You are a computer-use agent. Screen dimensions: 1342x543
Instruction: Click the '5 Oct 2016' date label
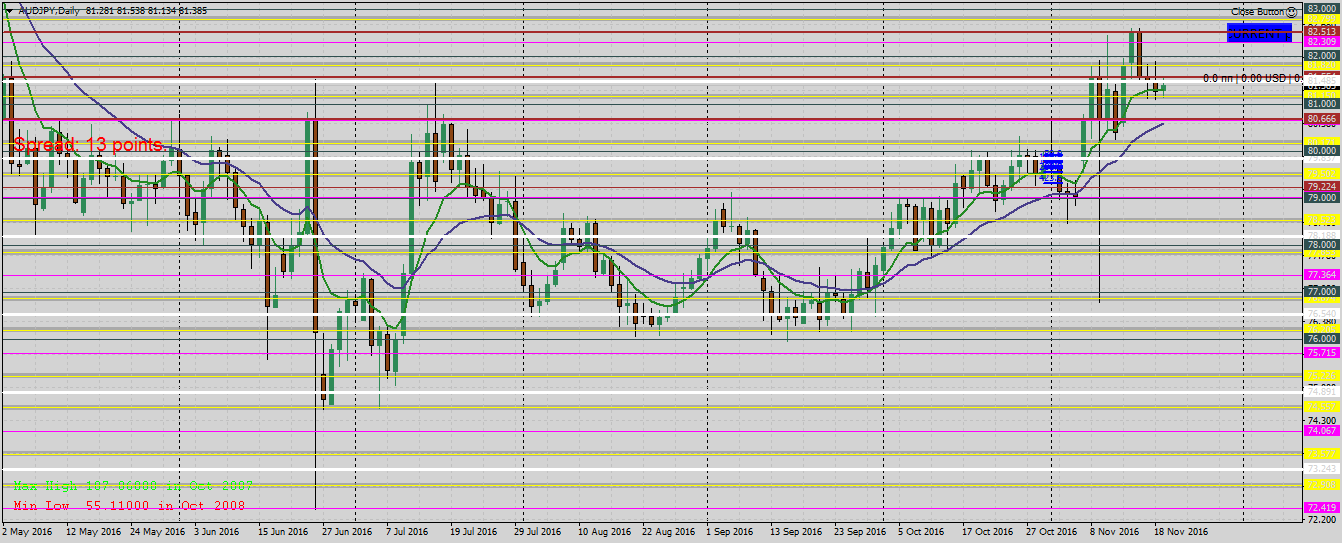point(922,532)
